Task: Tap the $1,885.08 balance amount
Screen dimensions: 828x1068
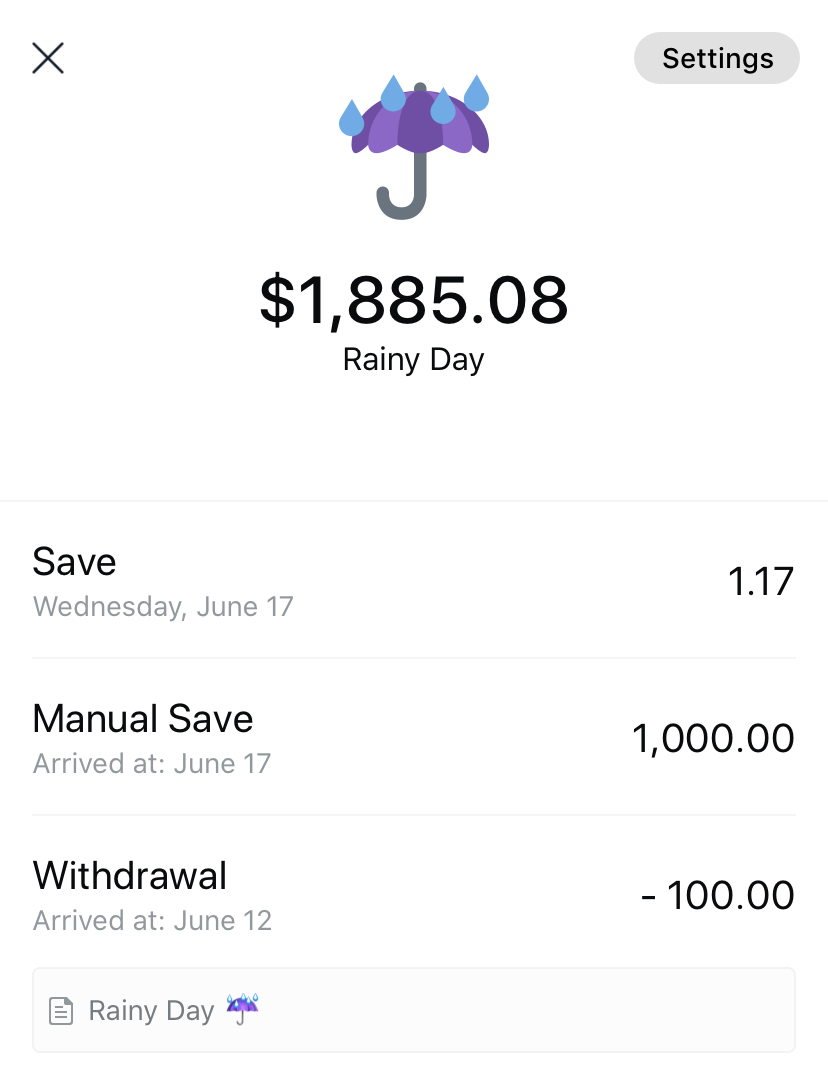Action: click(414, 300)
